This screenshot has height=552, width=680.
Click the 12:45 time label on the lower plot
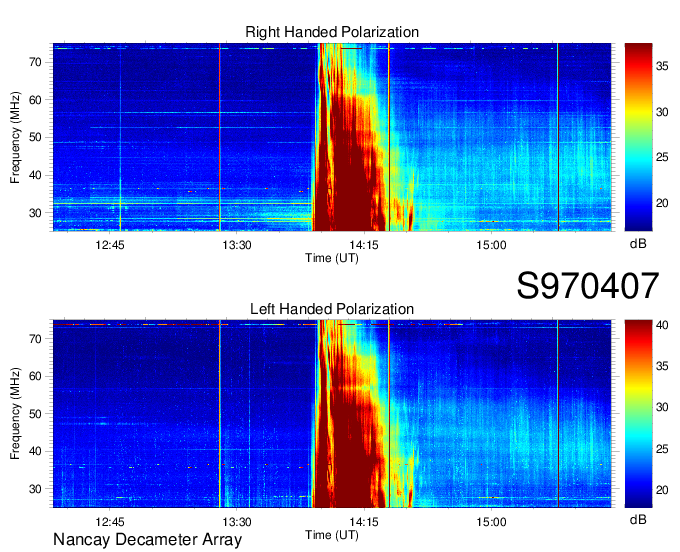110,522
